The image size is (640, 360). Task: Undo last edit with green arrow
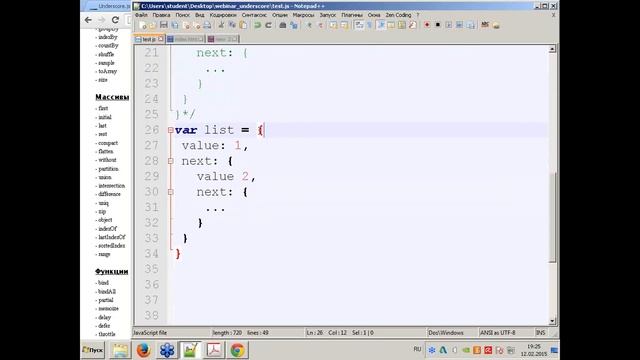(x=257, y=25)
